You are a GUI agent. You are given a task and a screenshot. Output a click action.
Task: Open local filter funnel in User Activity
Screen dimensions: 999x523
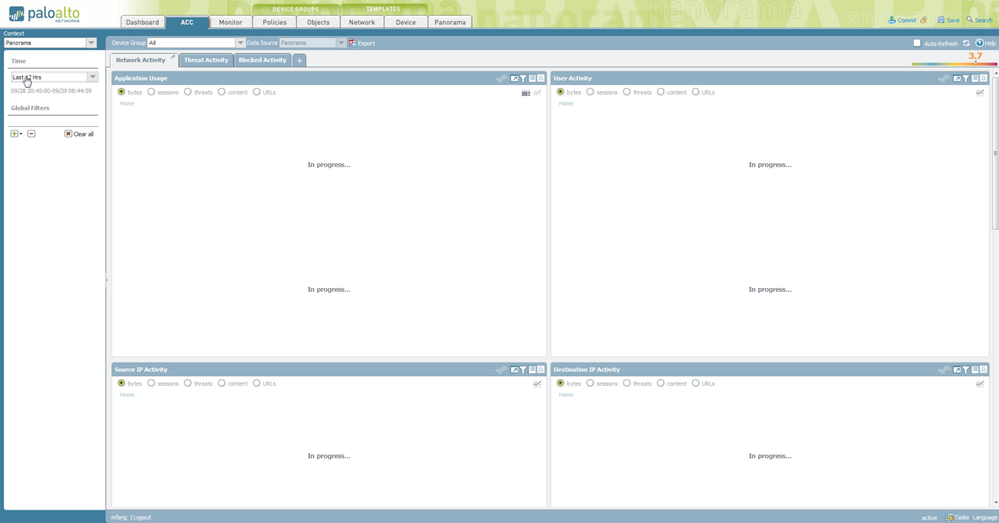click(966, 78)
